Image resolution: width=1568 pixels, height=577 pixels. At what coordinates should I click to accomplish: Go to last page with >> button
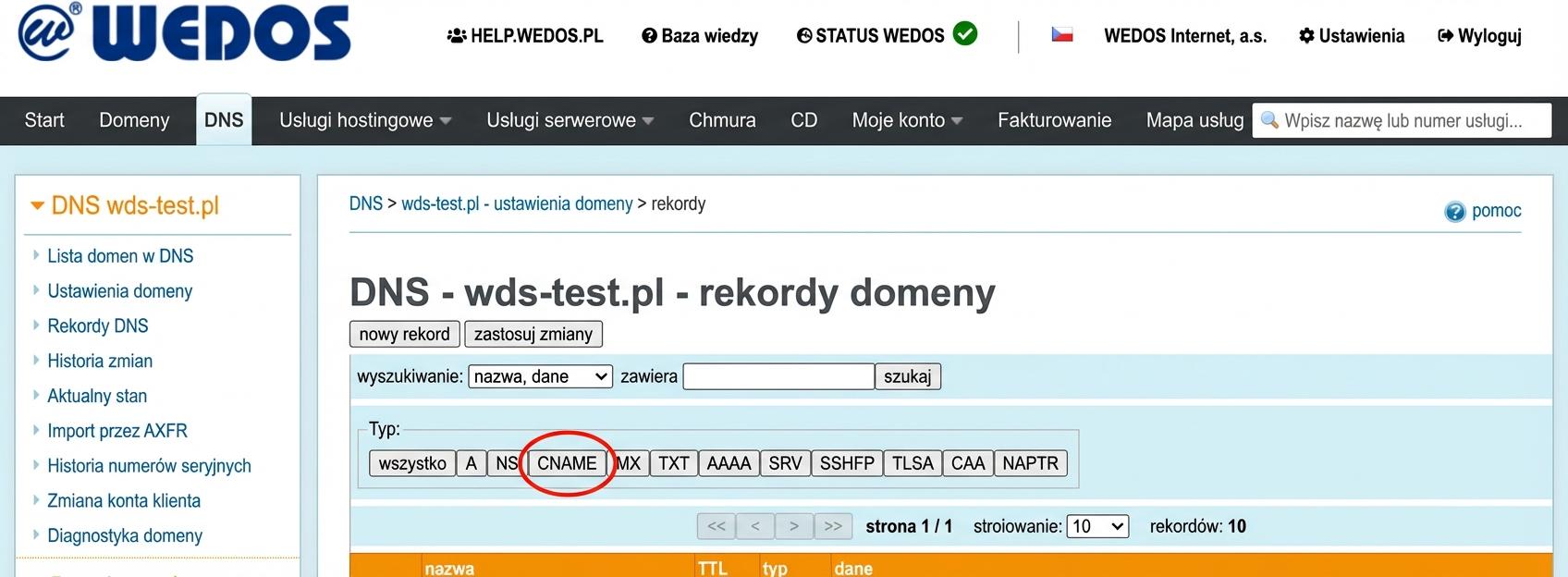[833, 526]
